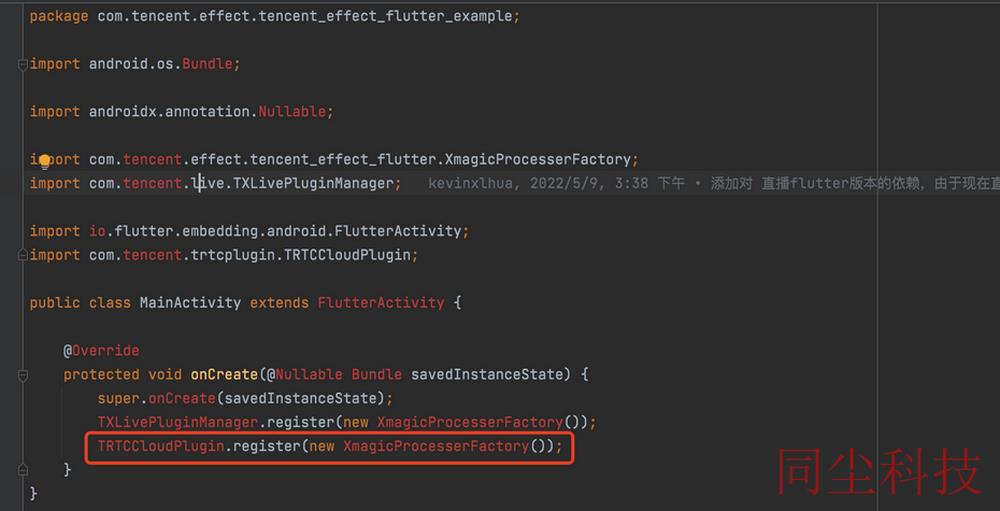The width and height of the screenshot is (1000, 511).
Task: Click onCreate in the protected void declaration
Action: [224, 374]
